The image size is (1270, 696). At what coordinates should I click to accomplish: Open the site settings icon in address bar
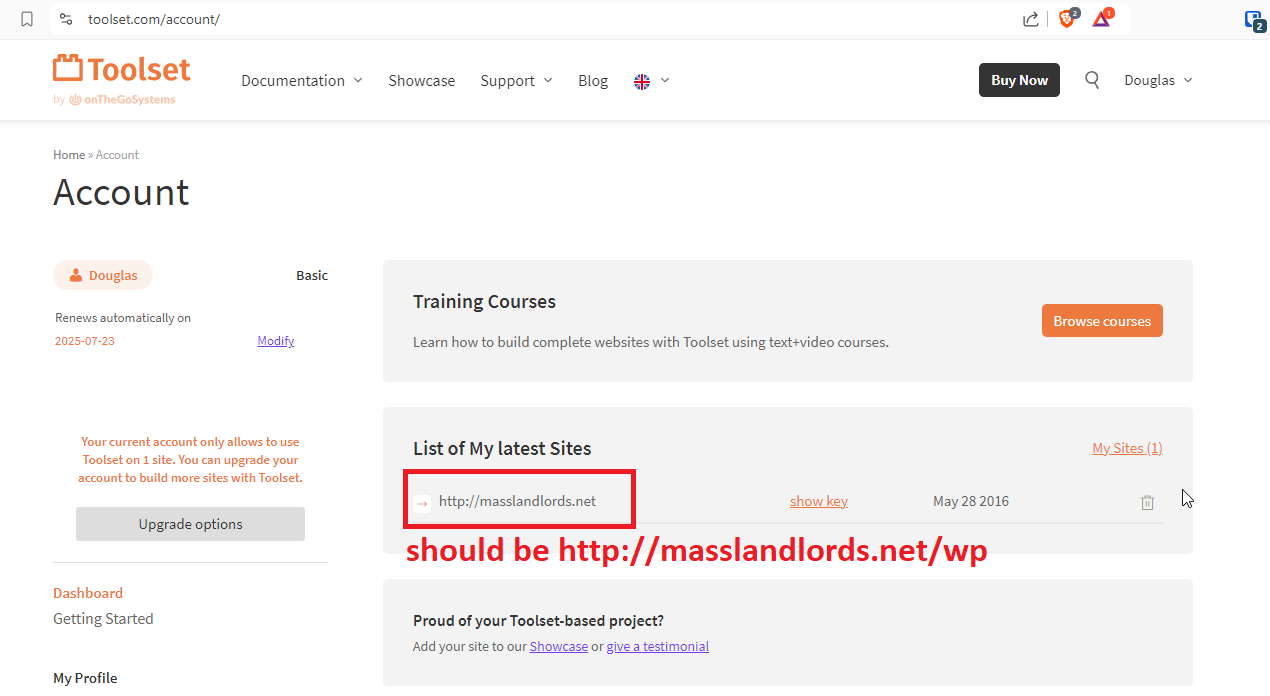(66, 19)
